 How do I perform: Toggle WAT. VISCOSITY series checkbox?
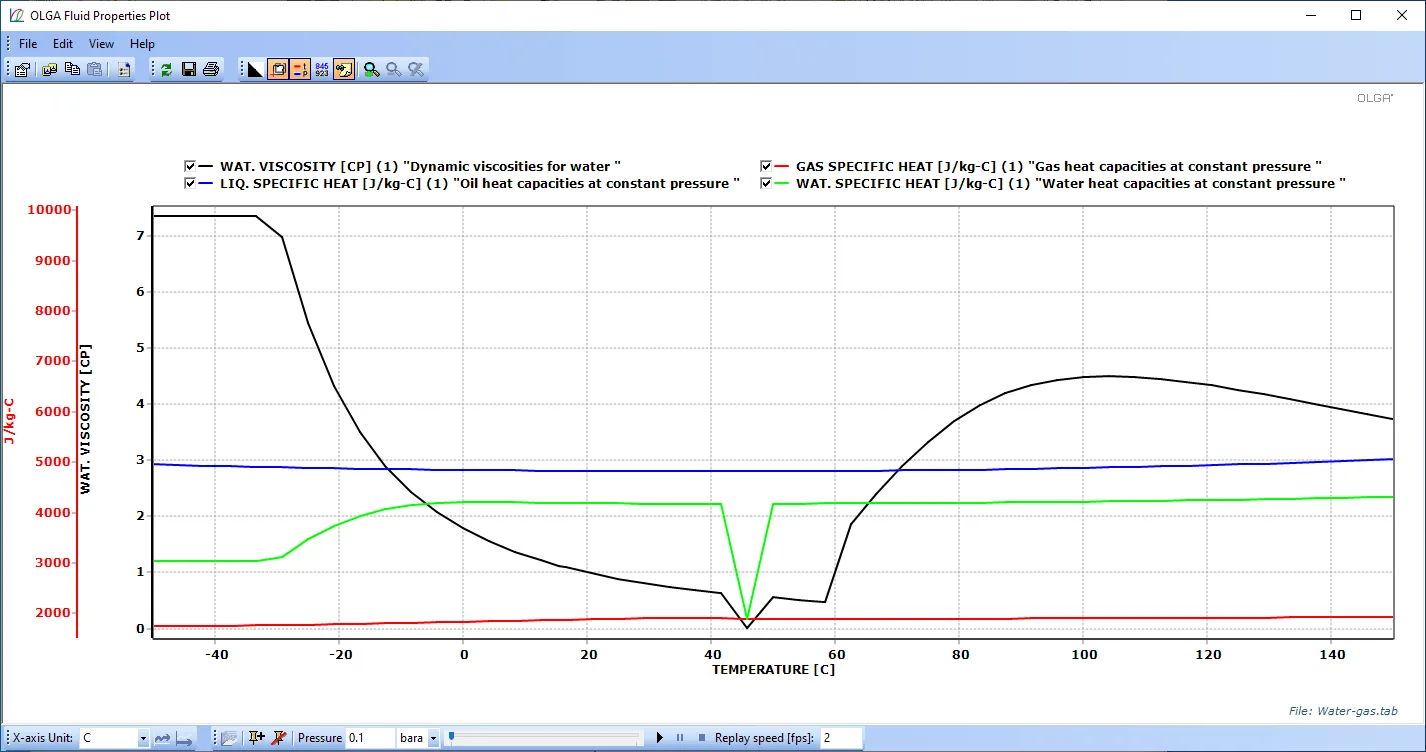click(x=190, y=166)
